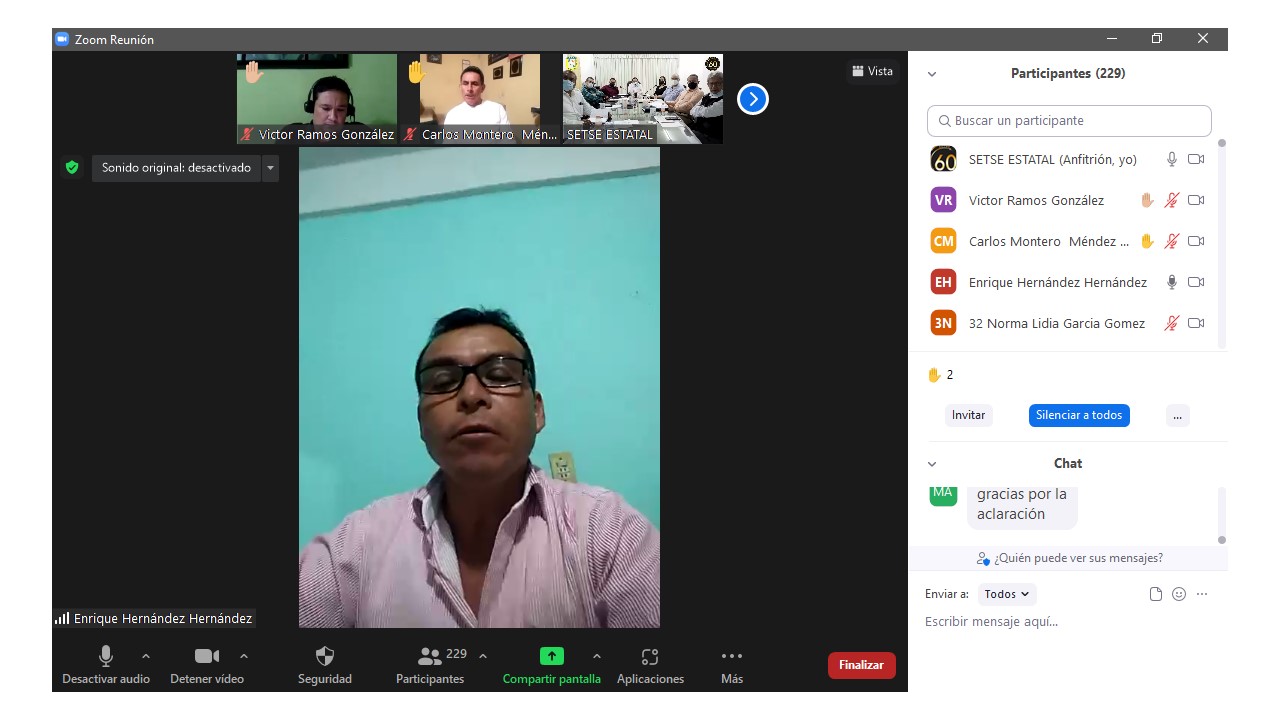
Task: Click EH avatar of Enrique Hernández Hernández
Action: (x=943, y=282)
